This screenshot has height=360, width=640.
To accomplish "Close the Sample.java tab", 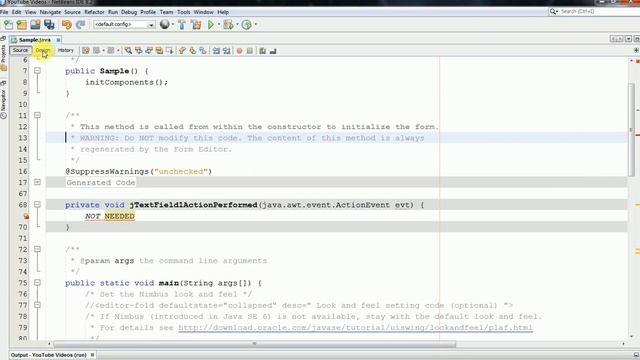I will 58,40.
